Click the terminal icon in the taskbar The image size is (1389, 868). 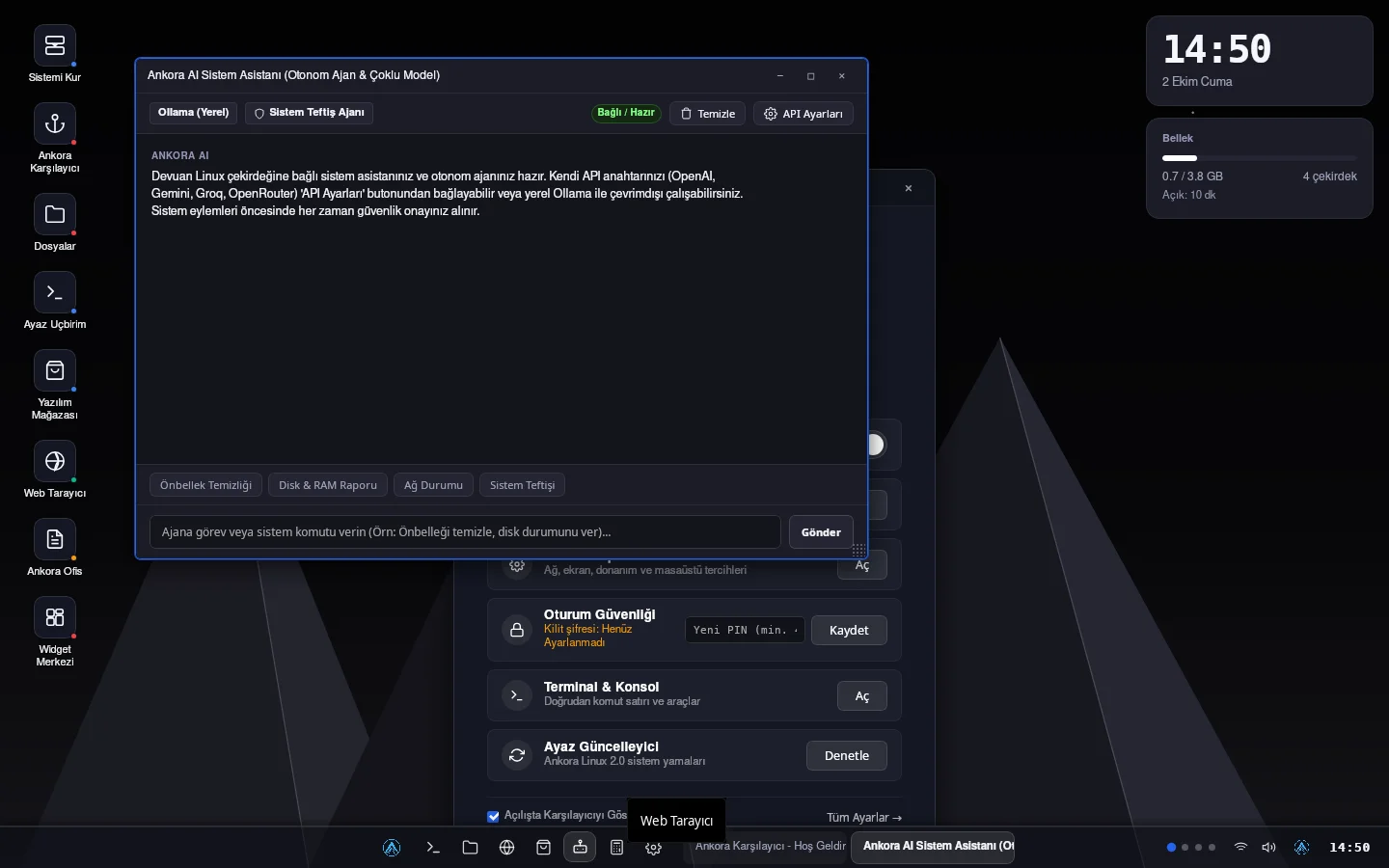433,848
